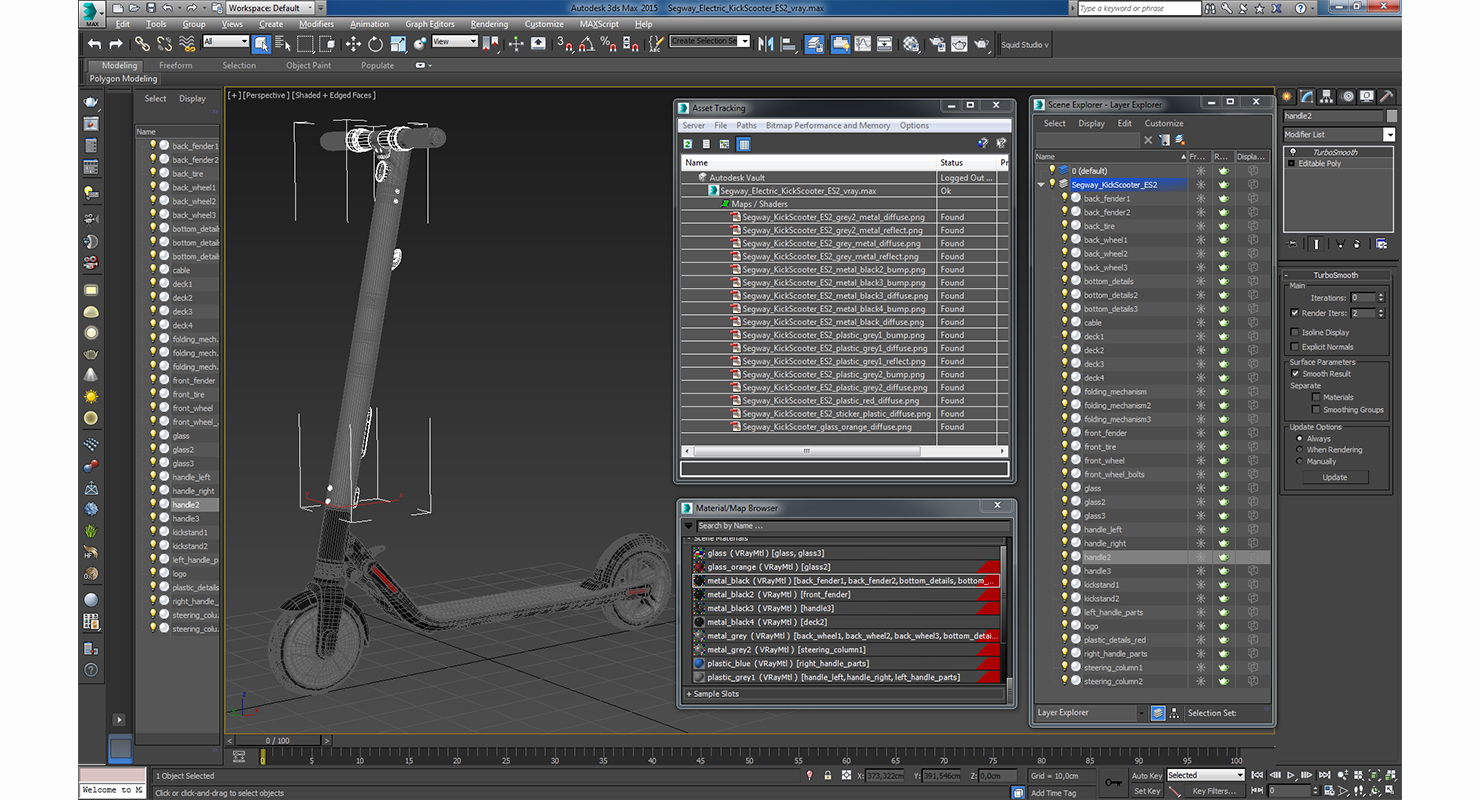The height and width of the screenshot is (800, 1480).
Task: Switch to the Freeform ribbon tab
Action: pos(175,66)
